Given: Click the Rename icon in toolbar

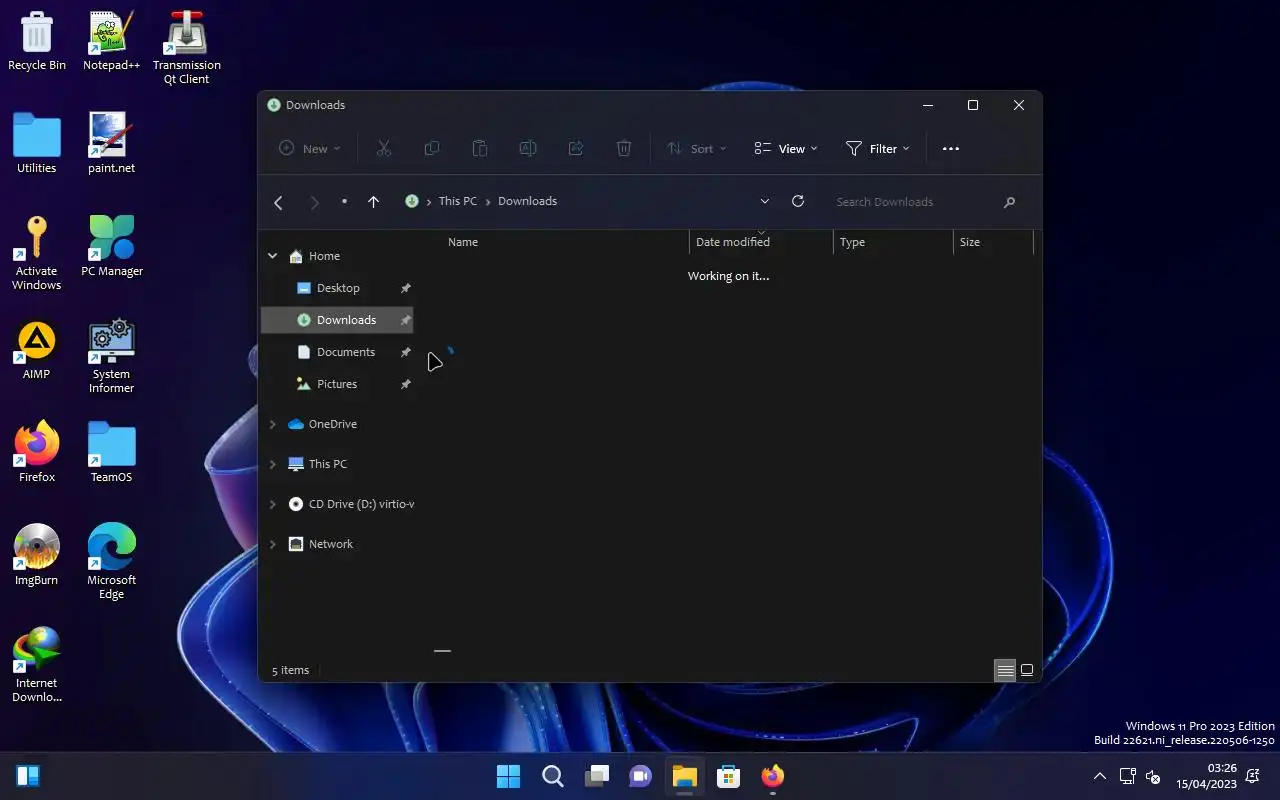Looking at the screenshot, I should point(528,148).
